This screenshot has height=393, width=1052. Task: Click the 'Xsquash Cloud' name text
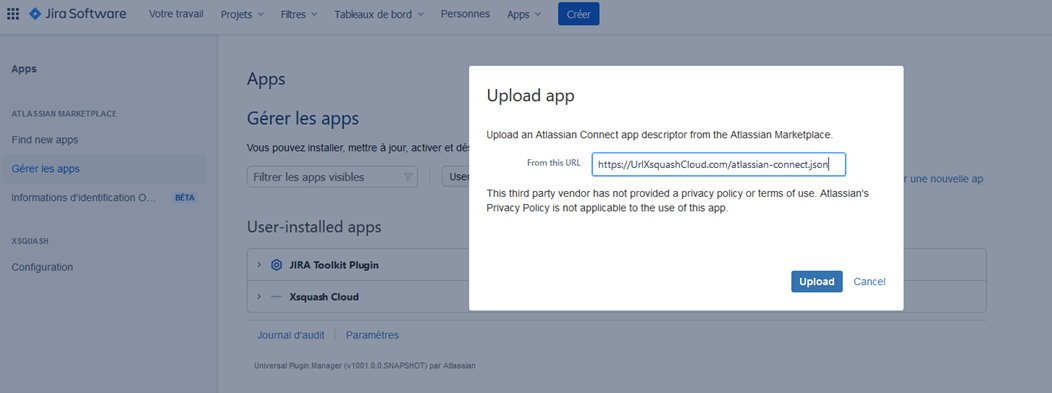[x=323, y=296]
